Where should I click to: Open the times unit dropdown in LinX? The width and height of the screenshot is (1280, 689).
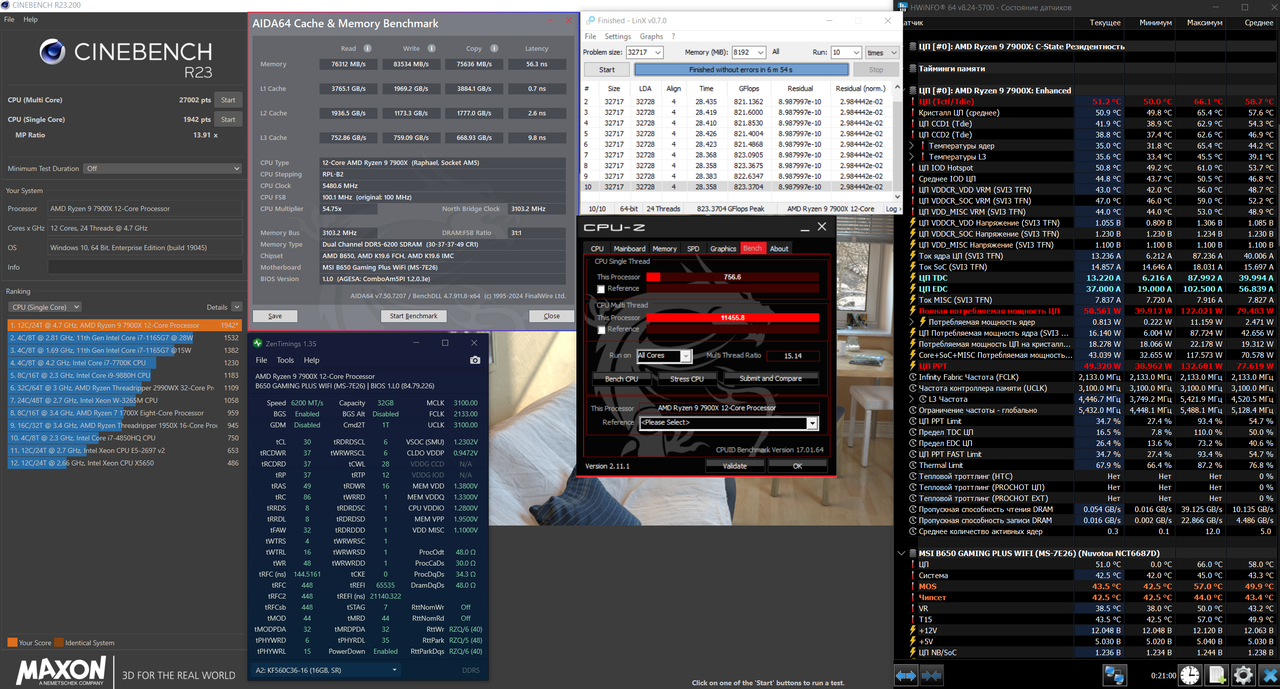click(x=881, y=52)
